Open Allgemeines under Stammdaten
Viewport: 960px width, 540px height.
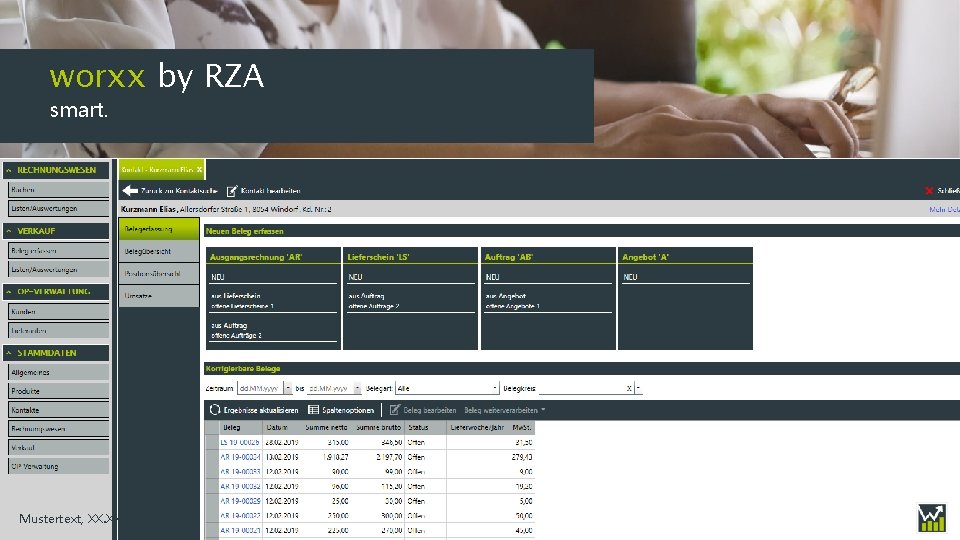point(58,372)
